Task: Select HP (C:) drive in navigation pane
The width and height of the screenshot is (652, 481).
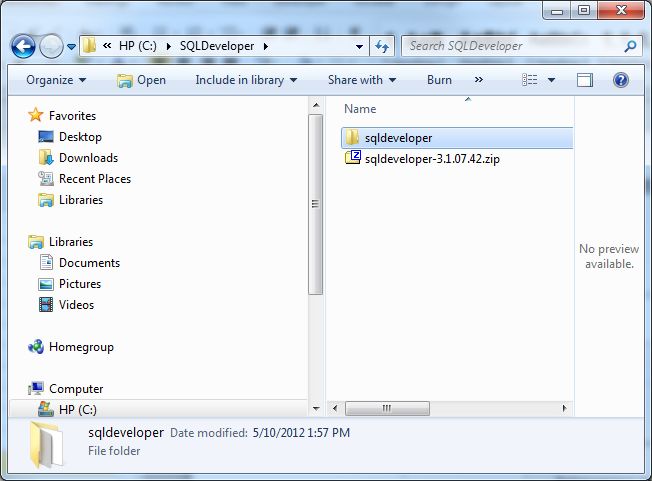Action: 78,410
